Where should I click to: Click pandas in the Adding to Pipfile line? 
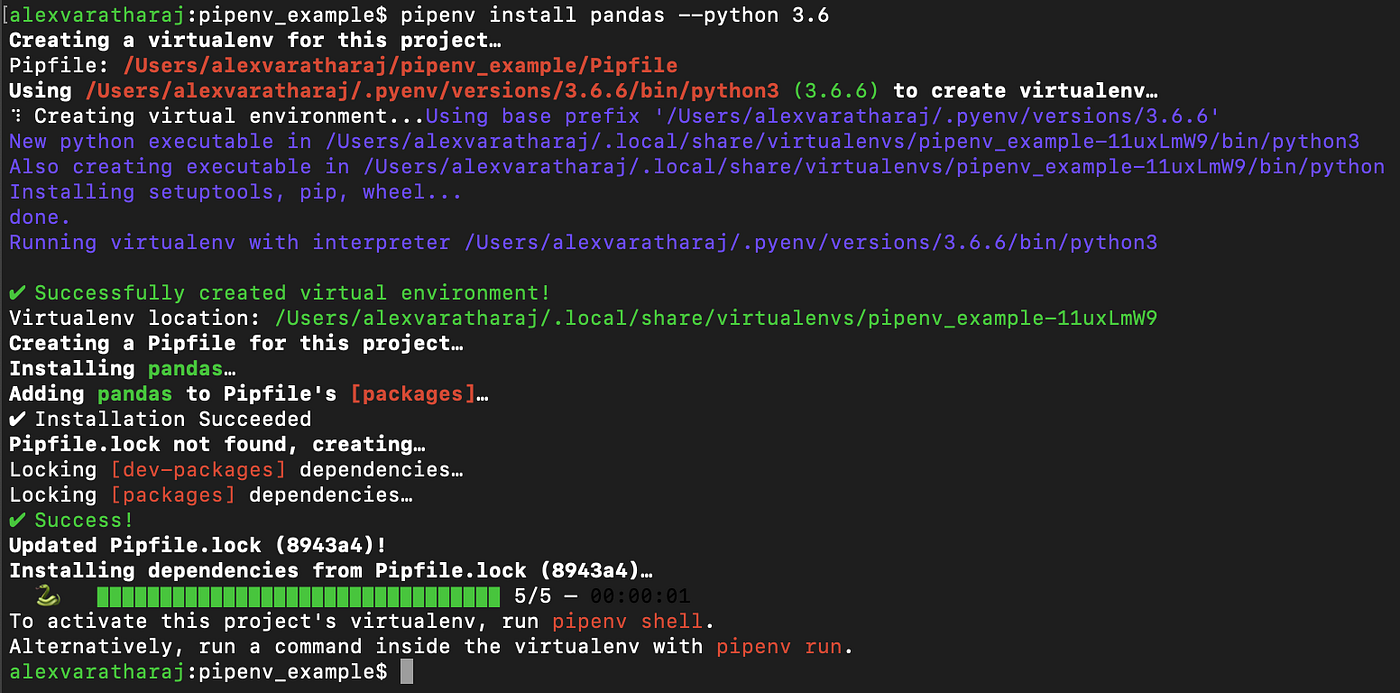[133, 393]
